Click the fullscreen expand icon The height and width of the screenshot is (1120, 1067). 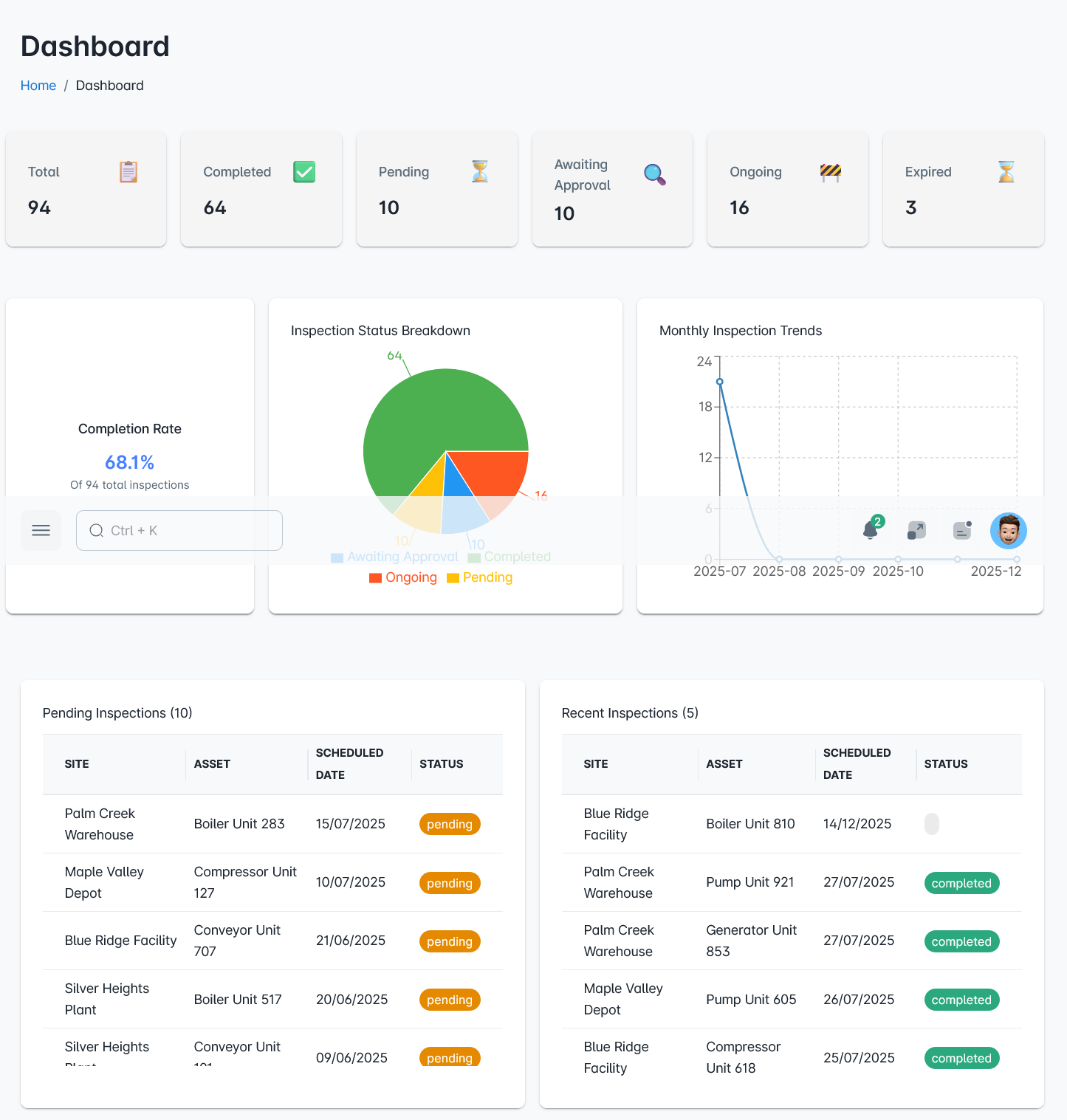coord(916,530)
